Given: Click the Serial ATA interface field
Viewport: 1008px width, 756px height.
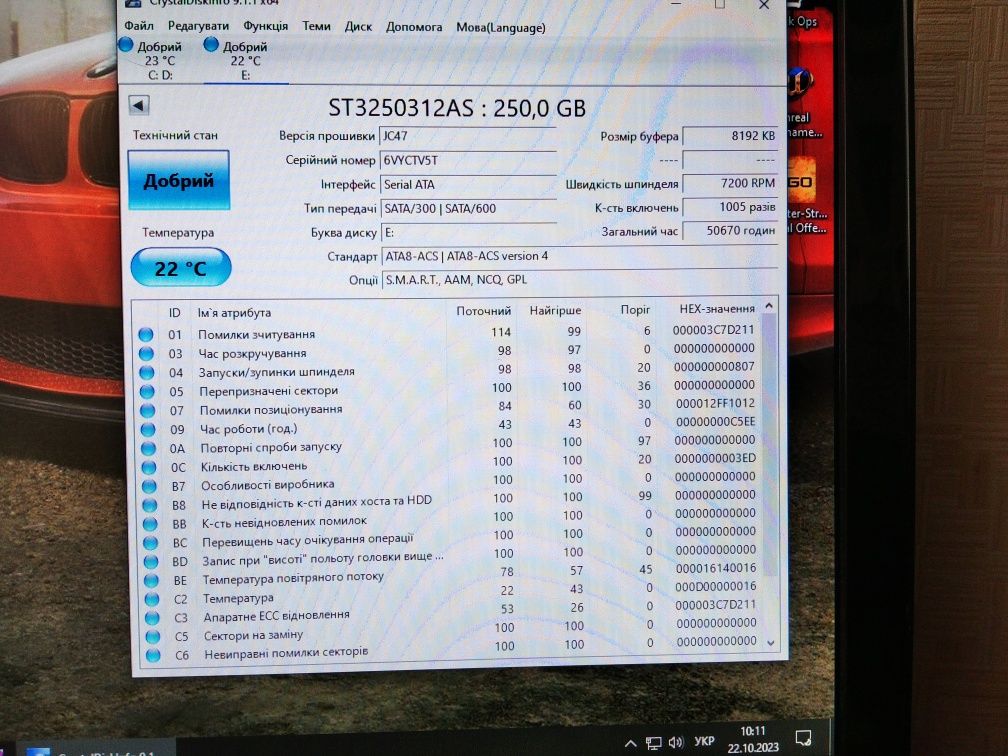Looking at the screenshot, I should [x=468, y=184].
